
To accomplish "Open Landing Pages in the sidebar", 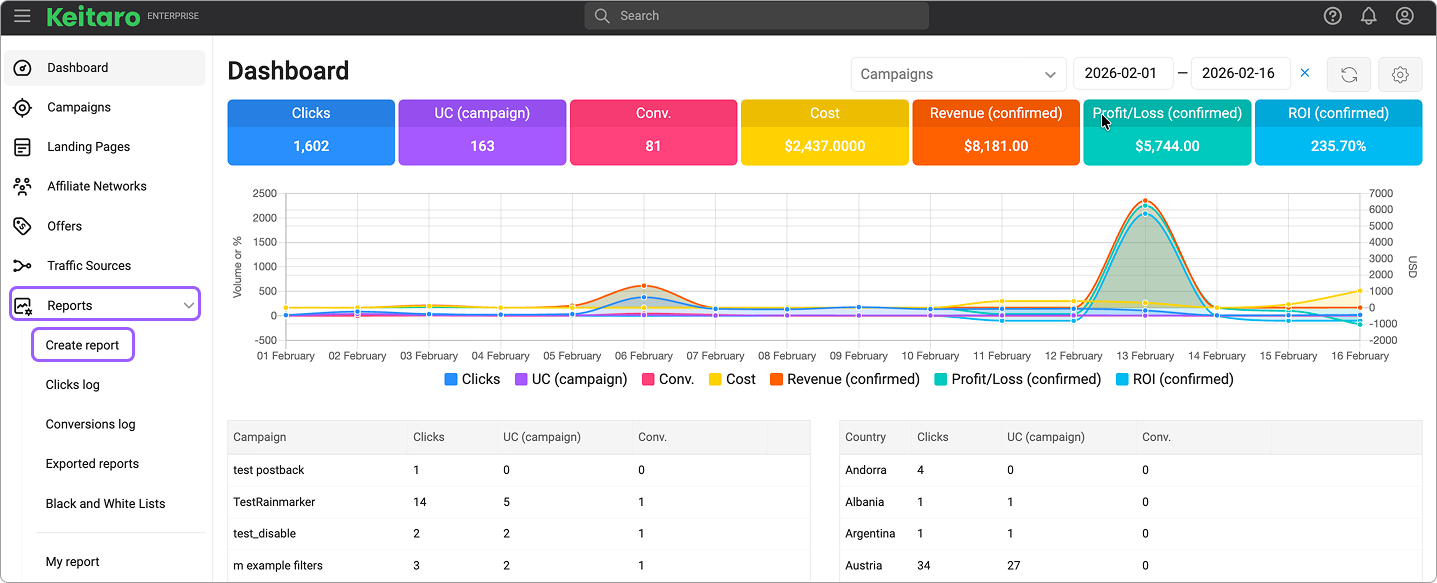I will tap(88, 147).
